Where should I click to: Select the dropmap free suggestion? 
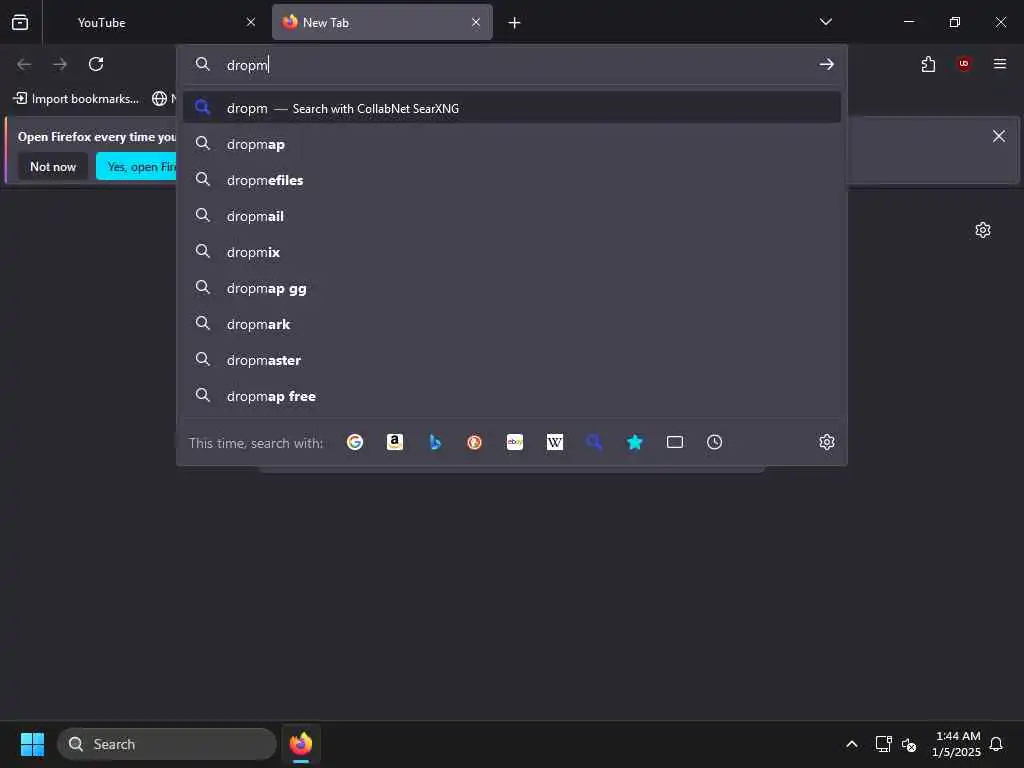(x=512, y=396)
